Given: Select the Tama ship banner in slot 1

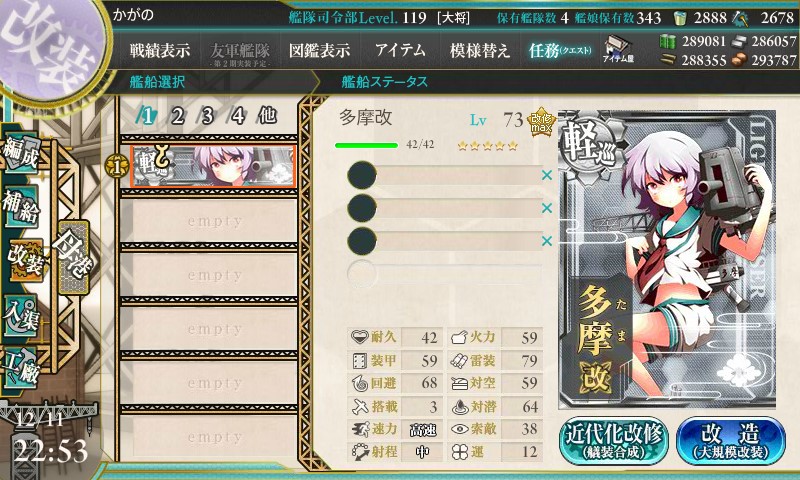Looking at the screenshot, I should point(213,166).
